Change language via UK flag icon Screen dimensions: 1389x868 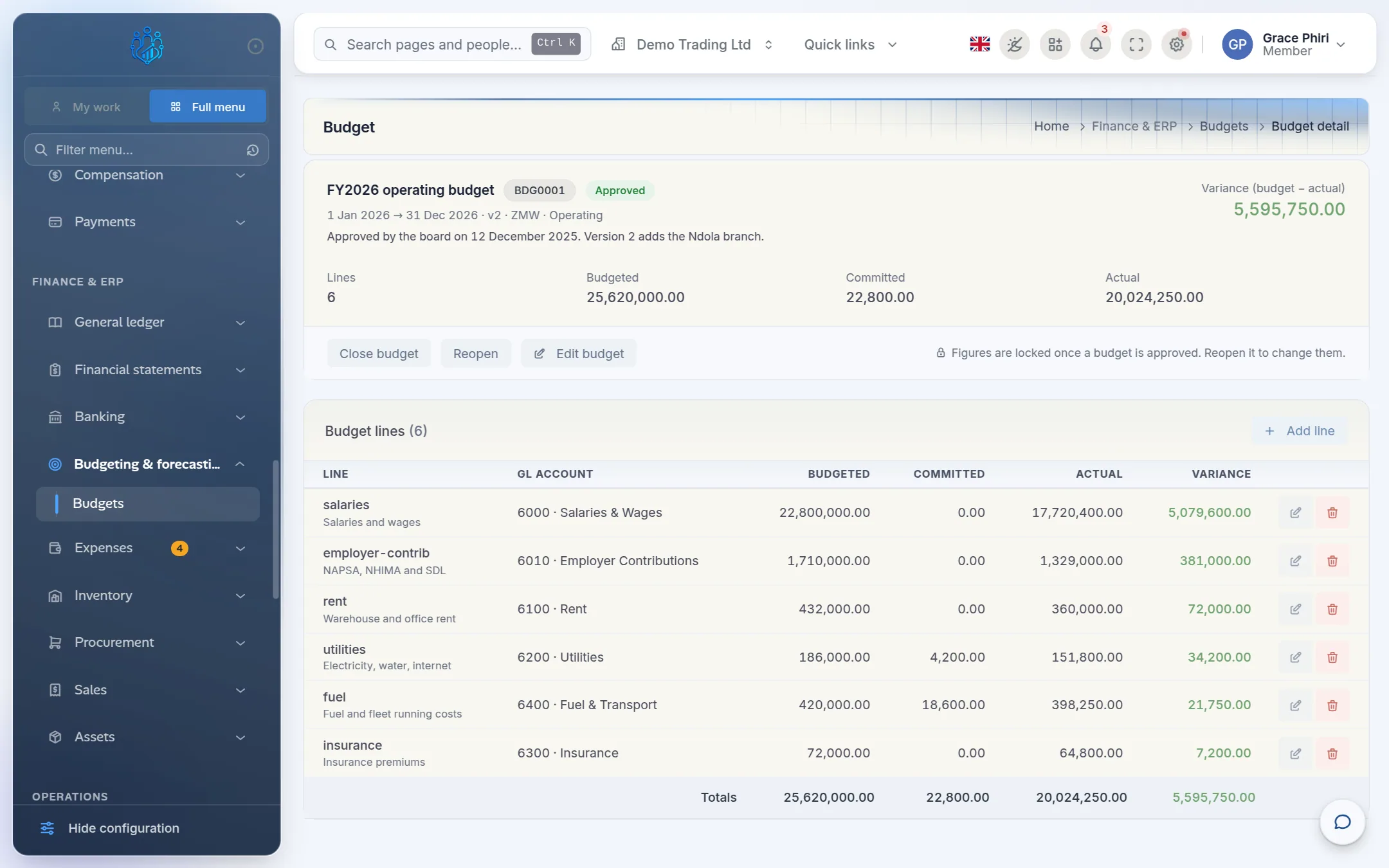pos(979,44)
